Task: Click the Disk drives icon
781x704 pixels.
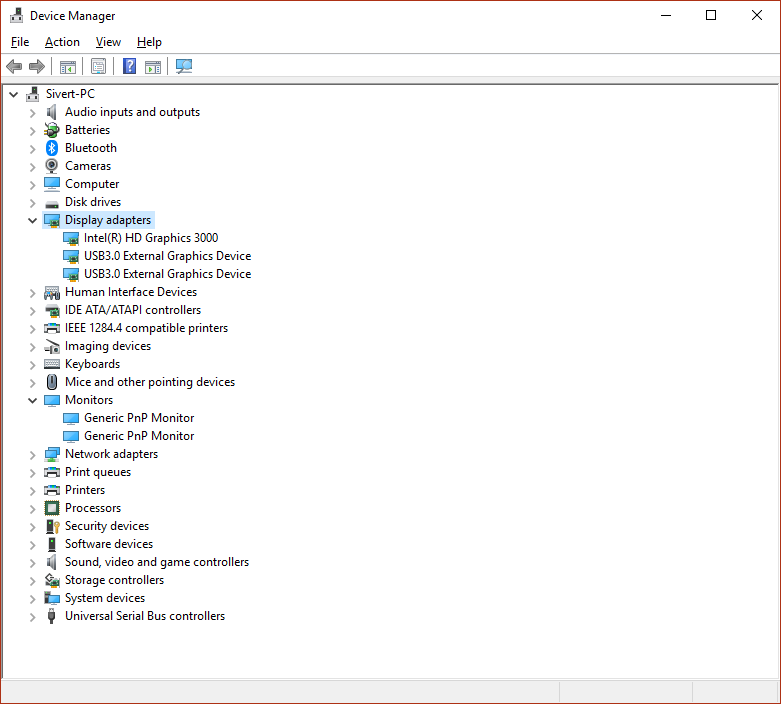Action: point(52,203)
